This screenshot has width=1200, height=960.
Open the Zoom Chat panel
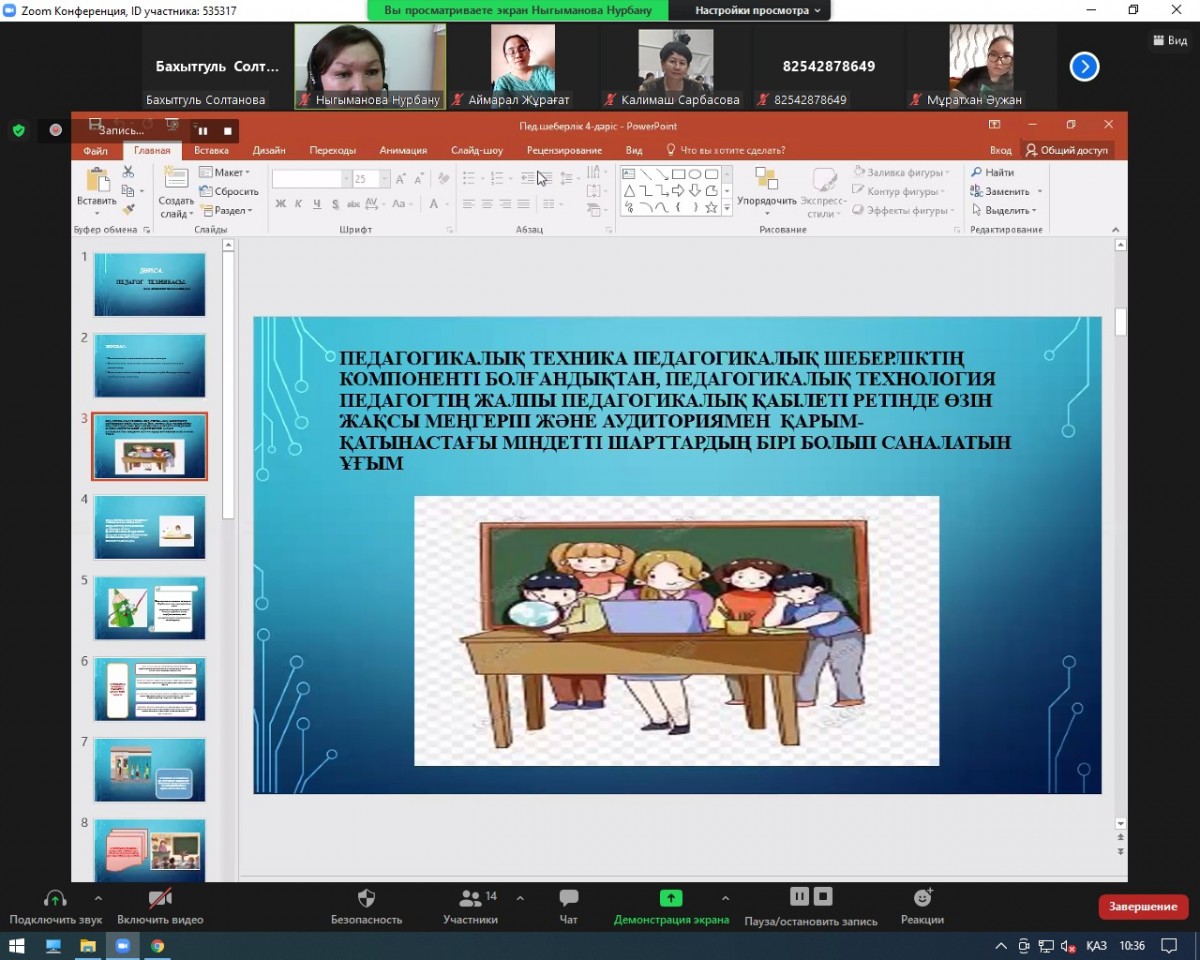pyautogui.click(x=569, y=898)
